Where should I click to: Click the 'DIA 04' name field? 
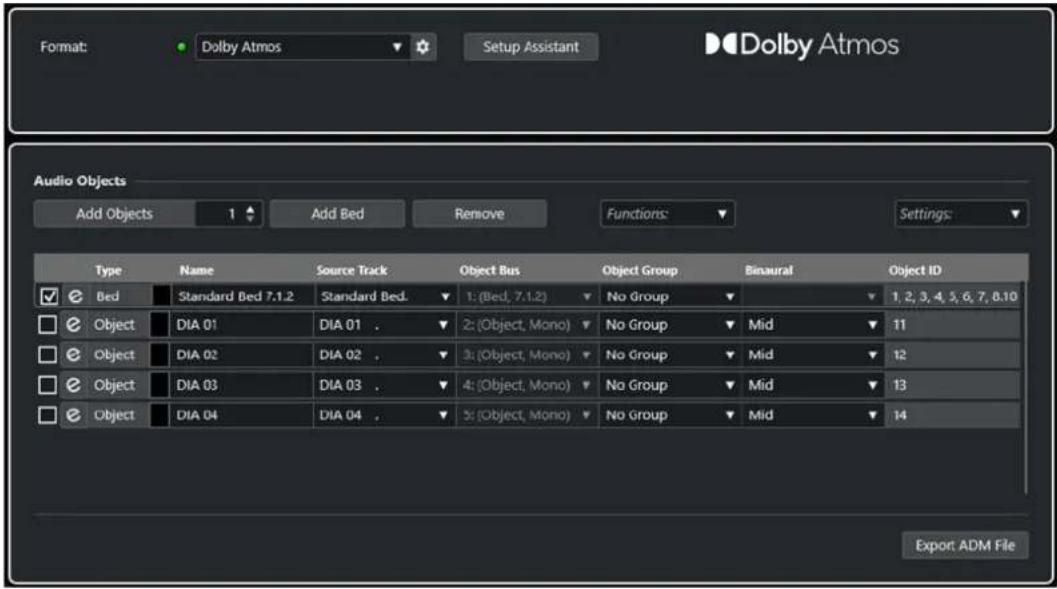(241, 415)
